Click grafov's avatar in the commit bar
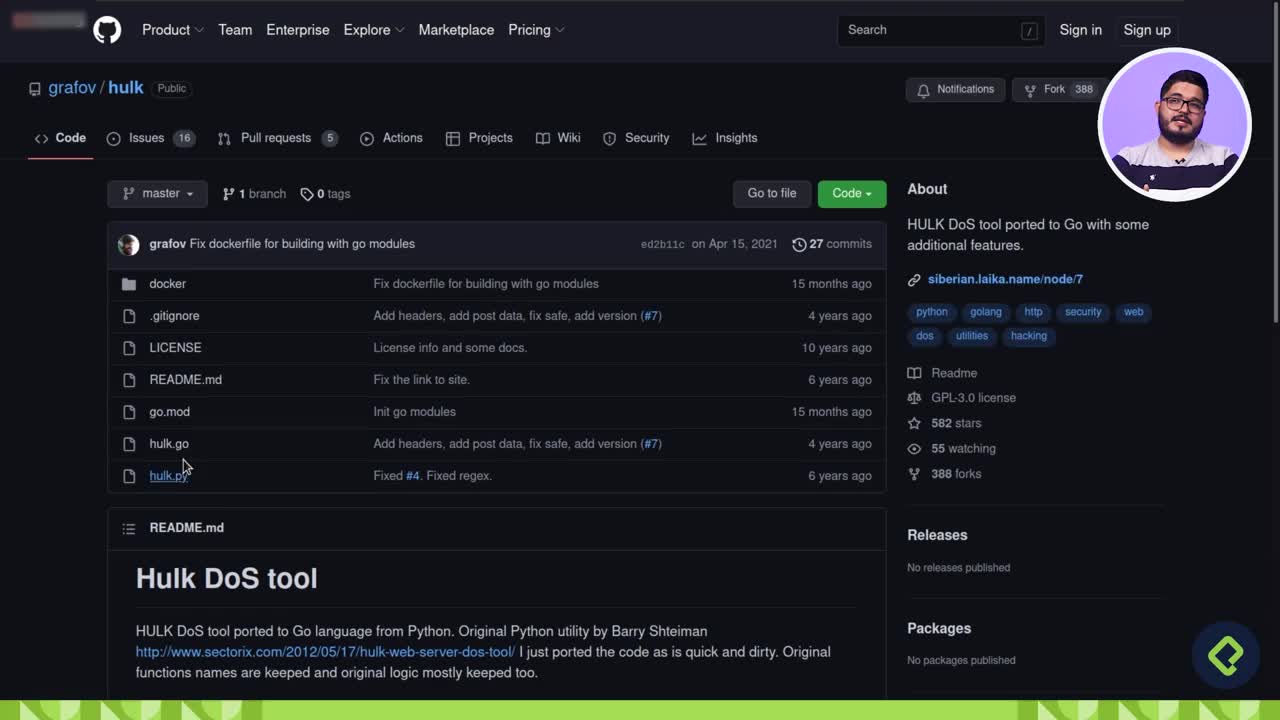The height and width of the screenshot is (720, 1280). coord(129,244)
